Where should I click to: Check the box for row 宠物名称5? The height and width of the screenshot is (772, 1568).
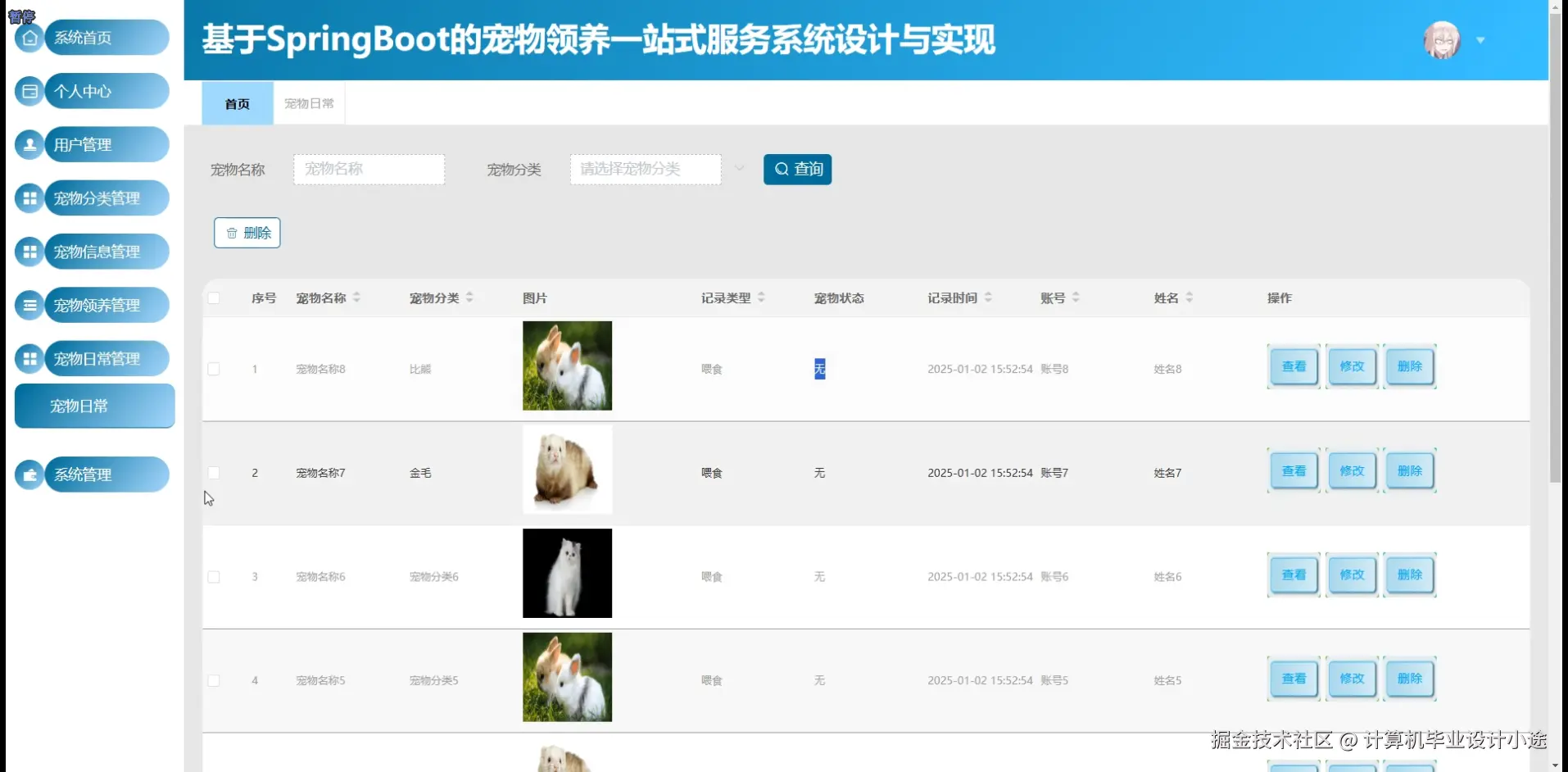click(214, 681)
